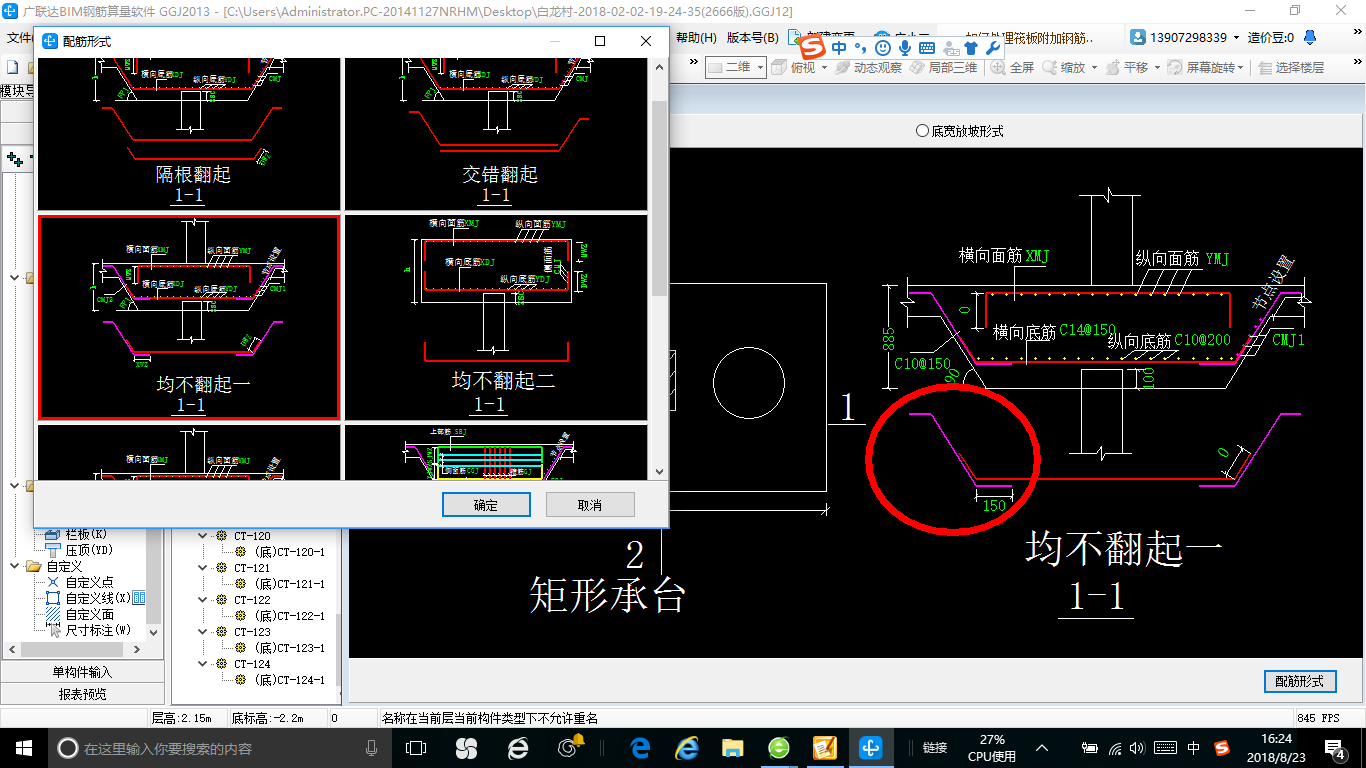Collapse the CT-122 tree node
Screen dimensions: 1366x768
pos(203,600)
